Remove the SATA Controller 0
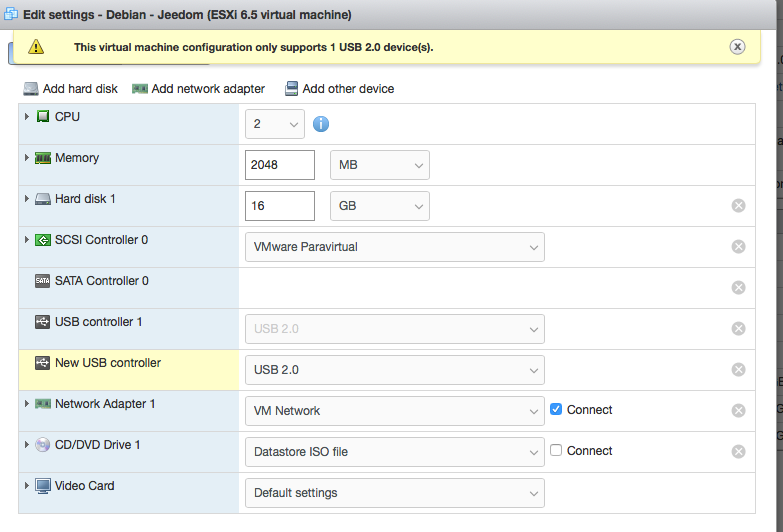 coord(739,288)
